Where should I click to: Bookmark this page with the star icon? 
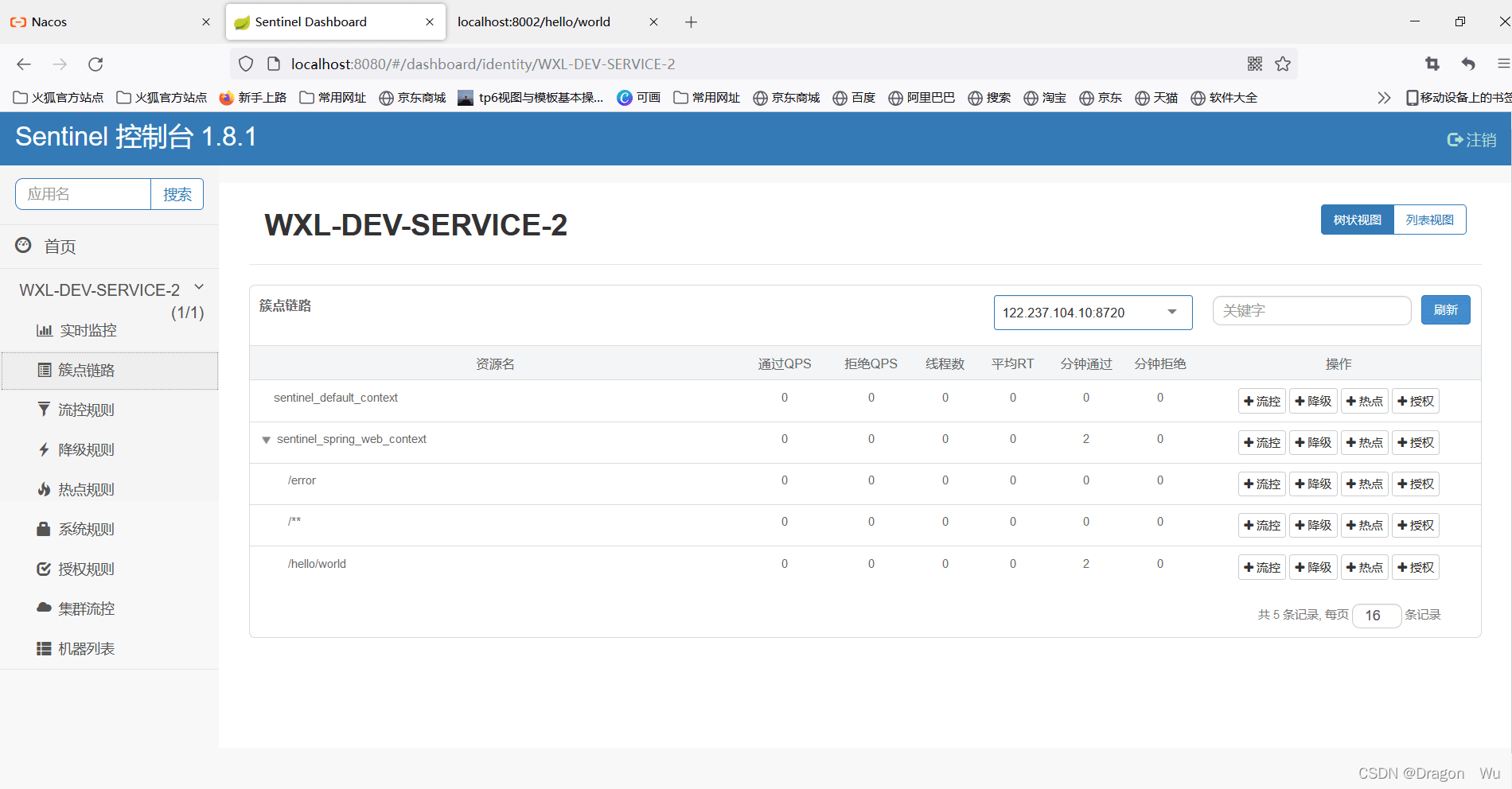pos(1283,64)
